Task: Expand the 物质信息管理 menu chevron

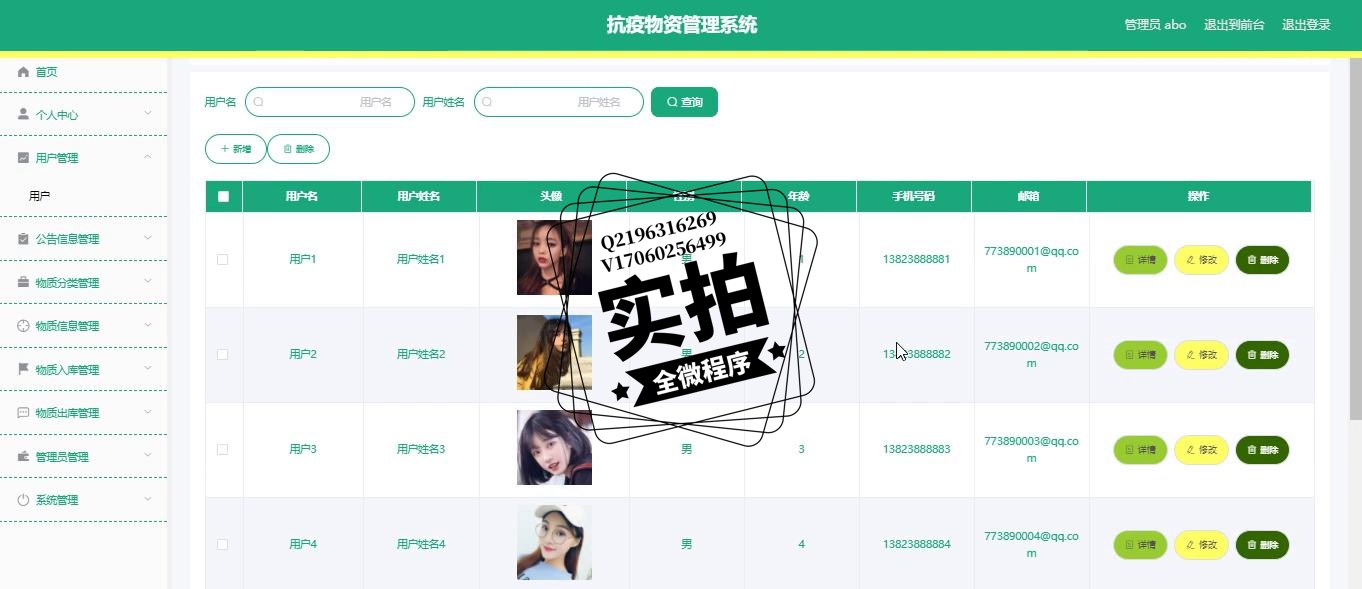Action: point(148,325)
